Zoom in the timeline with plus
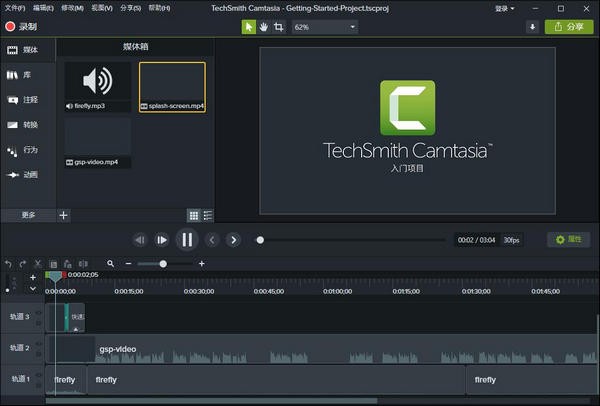Screen dimensions: 600x406 [x=202, y=264]
